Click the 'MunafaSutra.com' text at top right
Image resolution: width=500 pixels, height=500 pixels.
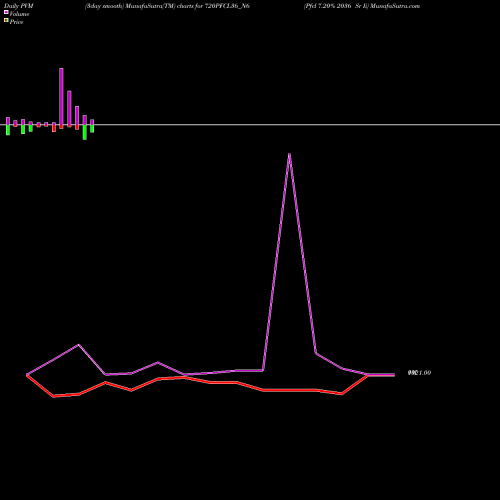click(x=395, y=6)
